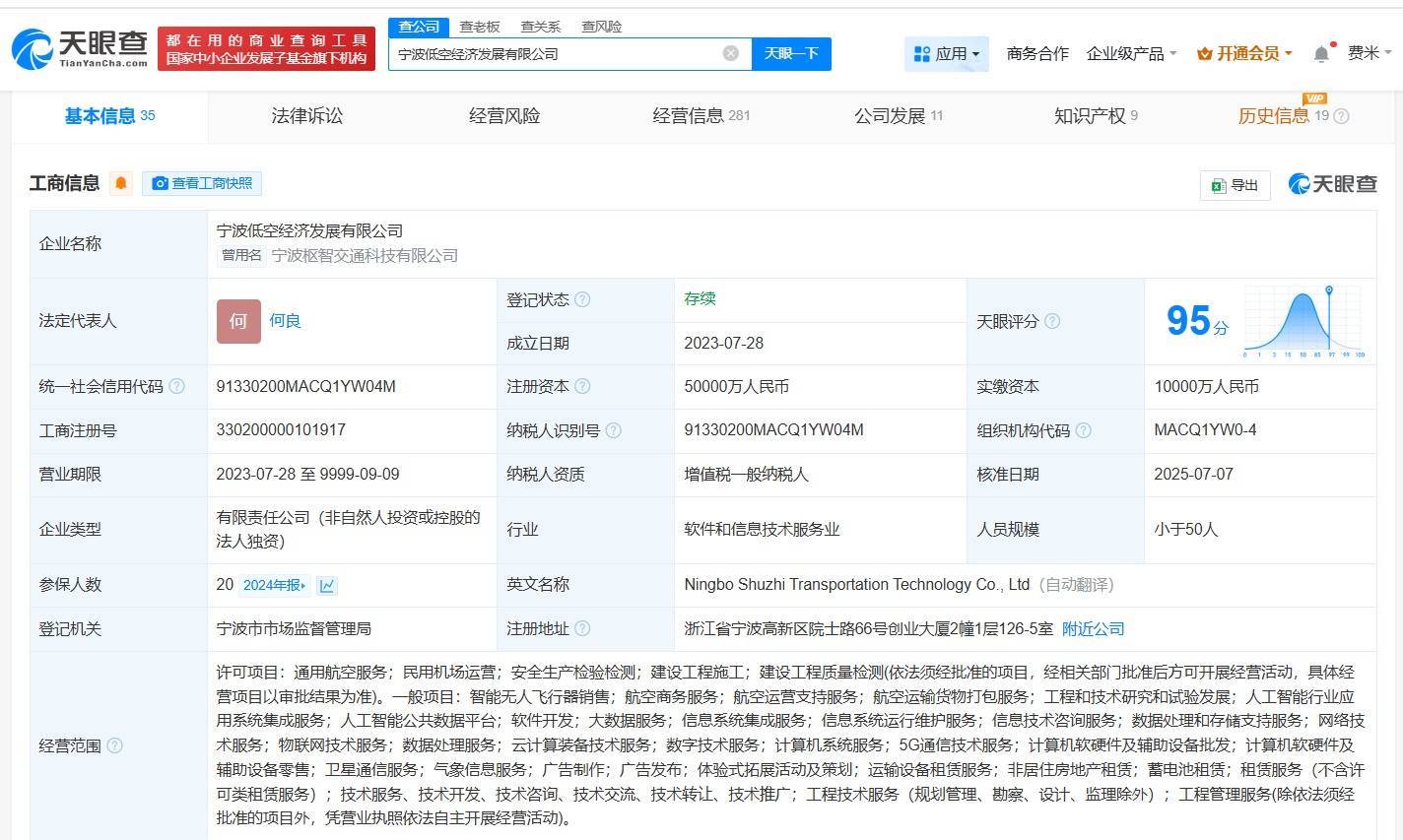Click the 软件和信息技术服务业 industry value
Screen dimensions: 1403x840
tap(762, 529)
